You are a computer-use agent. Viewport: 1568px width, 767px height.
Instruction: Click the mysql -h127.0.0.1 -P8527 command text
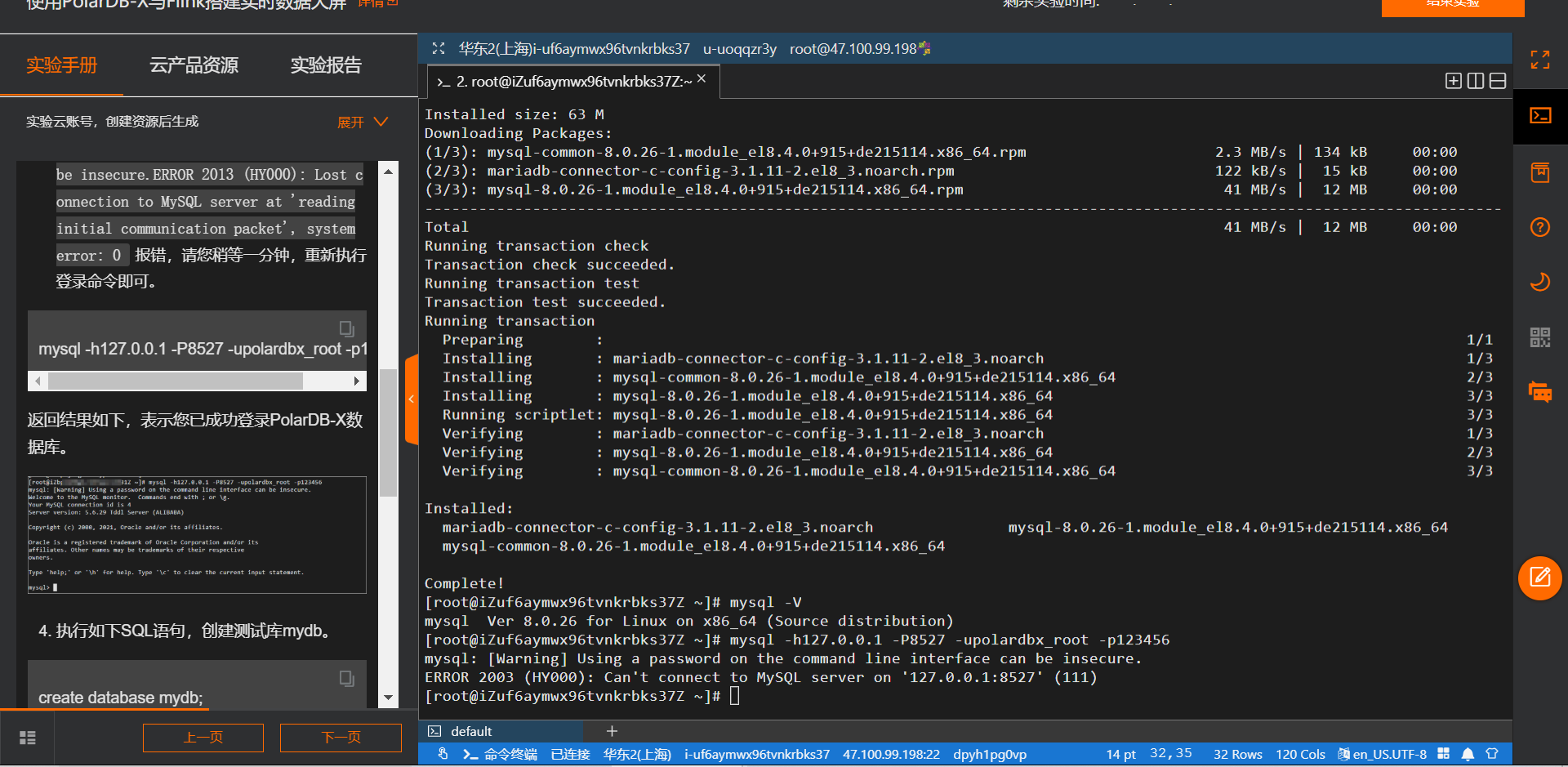click(x=203, y=349)
